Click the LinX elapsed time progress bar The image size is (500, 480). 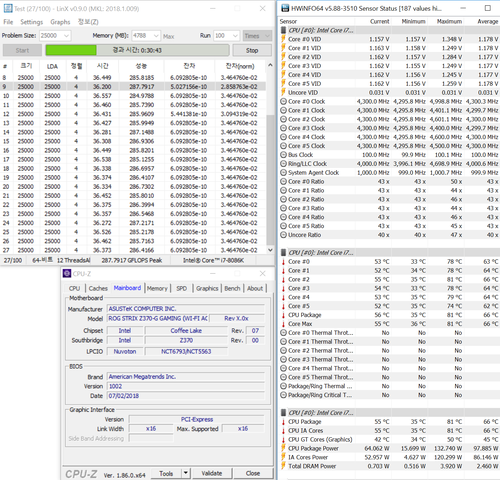pyautogui.click(x=137, y=50)
